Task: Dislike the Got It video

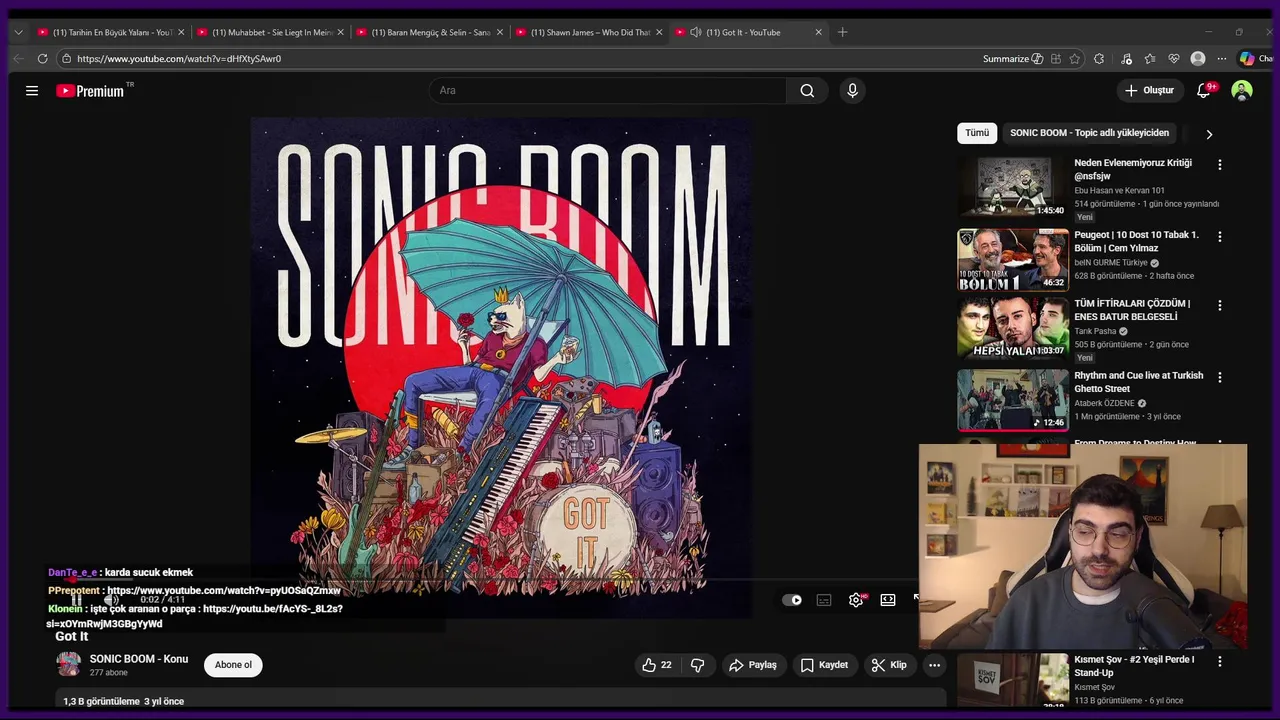Action: 698,665
